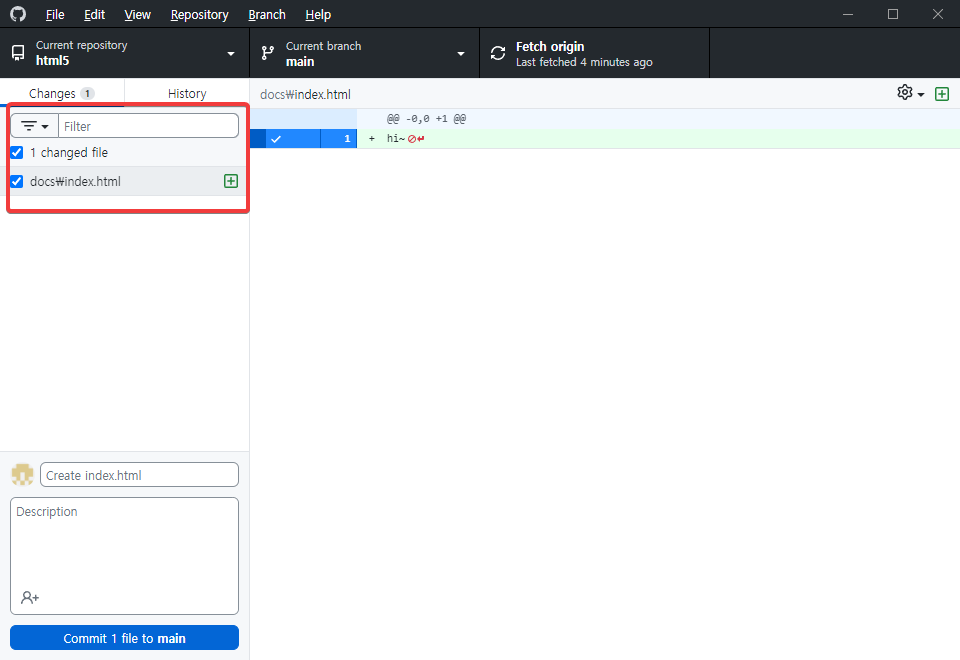Open the Current repository dropdown
Image resolution: width=960 pixels, height=660 pixels.
229,53
